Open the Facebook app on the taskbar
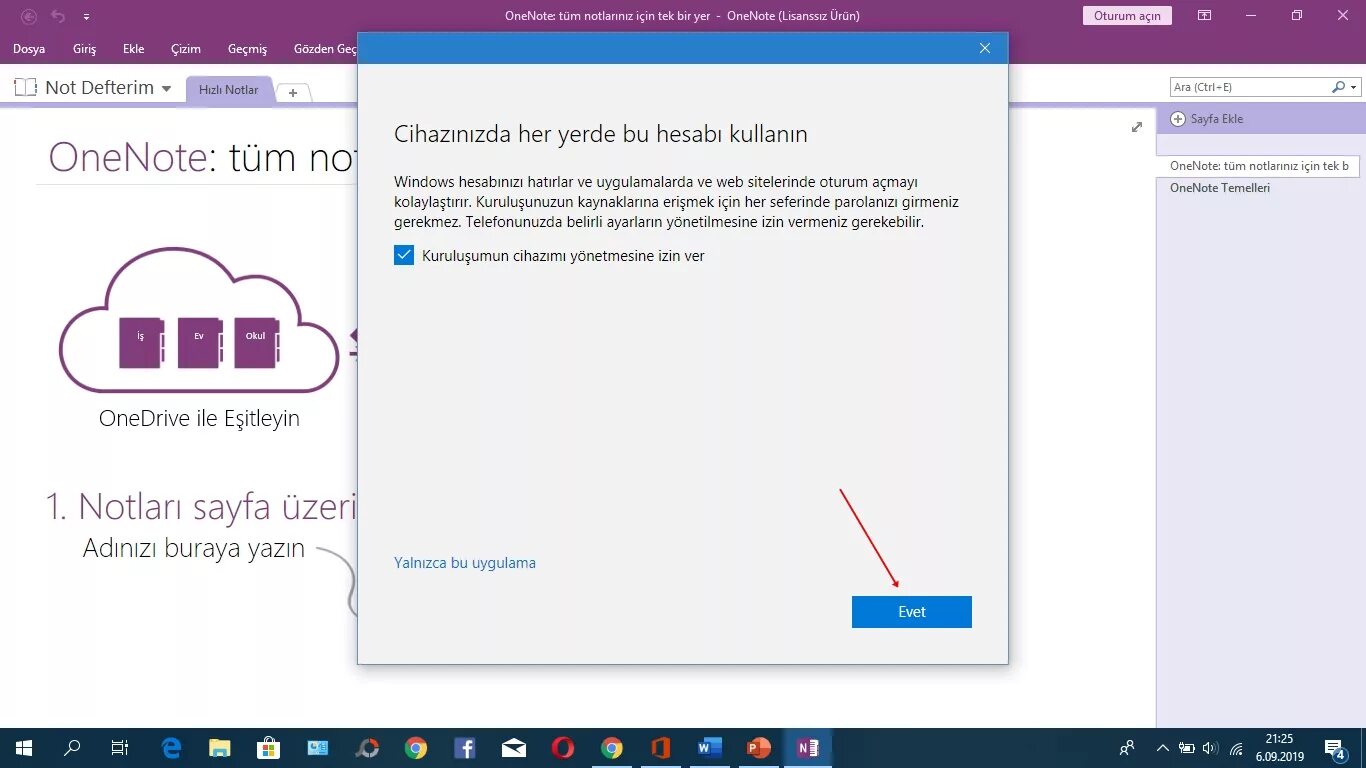Image resolution: width=1366 pixels, height=768 pixels. 465,748
